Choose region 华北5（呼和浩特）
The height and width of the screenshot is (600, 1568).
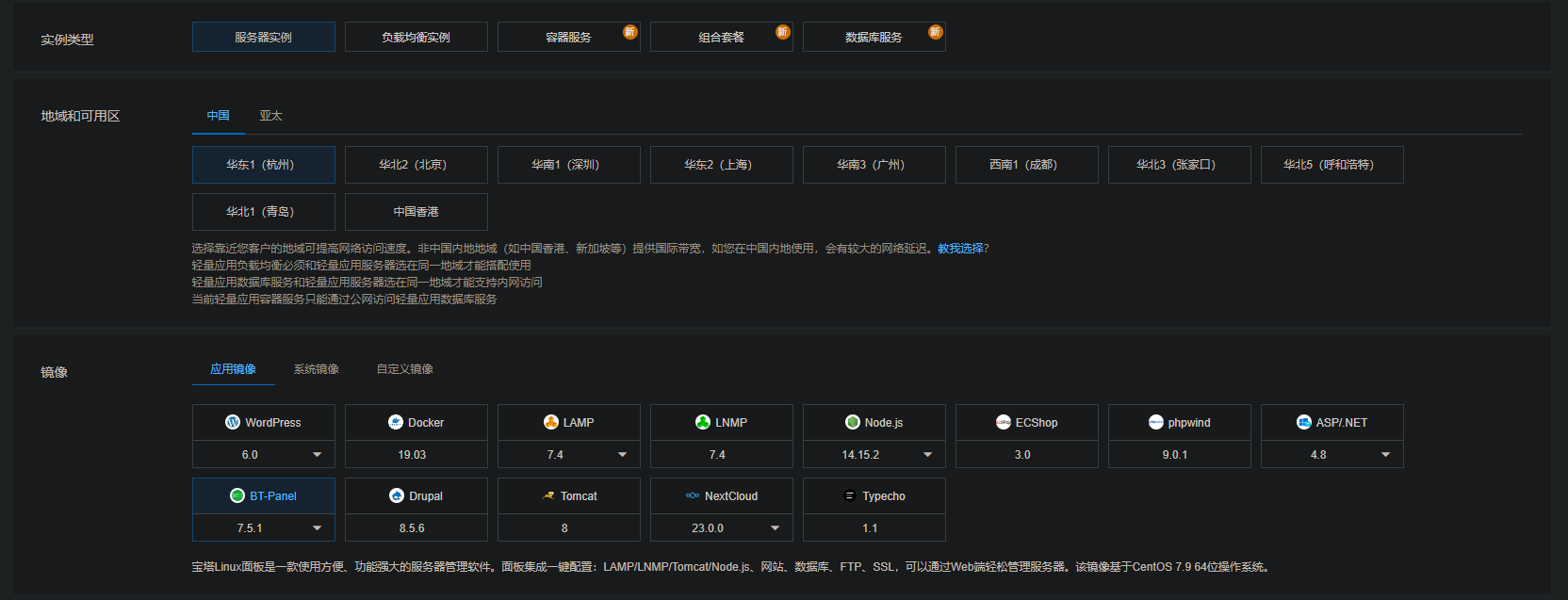point(1332,165)
